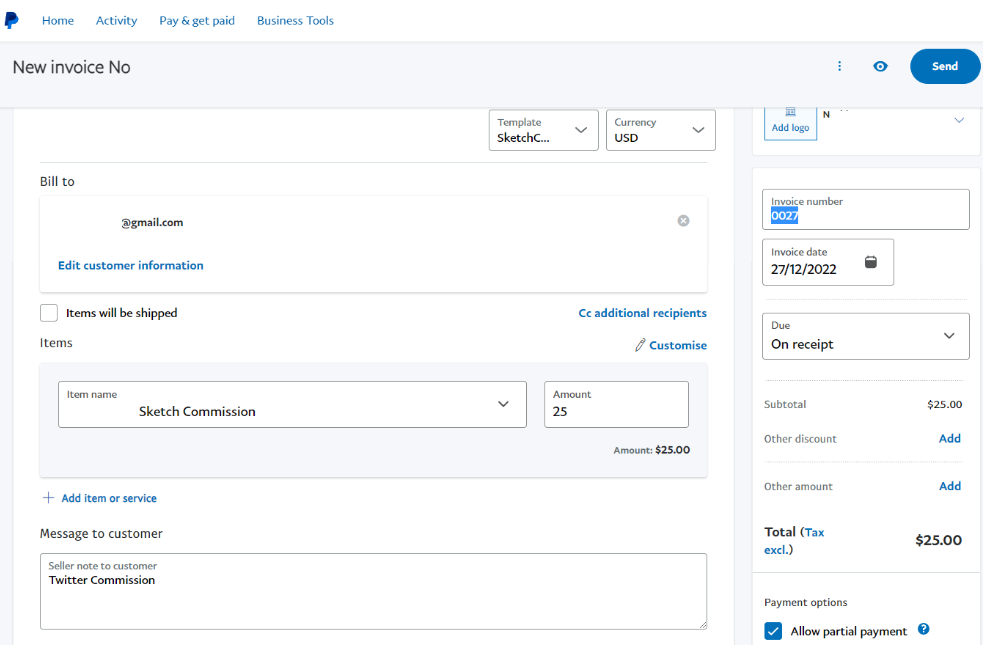Click the pencil icon next to Customise
The height and width of the screenshot is (645, 984).
coord(639,345)
